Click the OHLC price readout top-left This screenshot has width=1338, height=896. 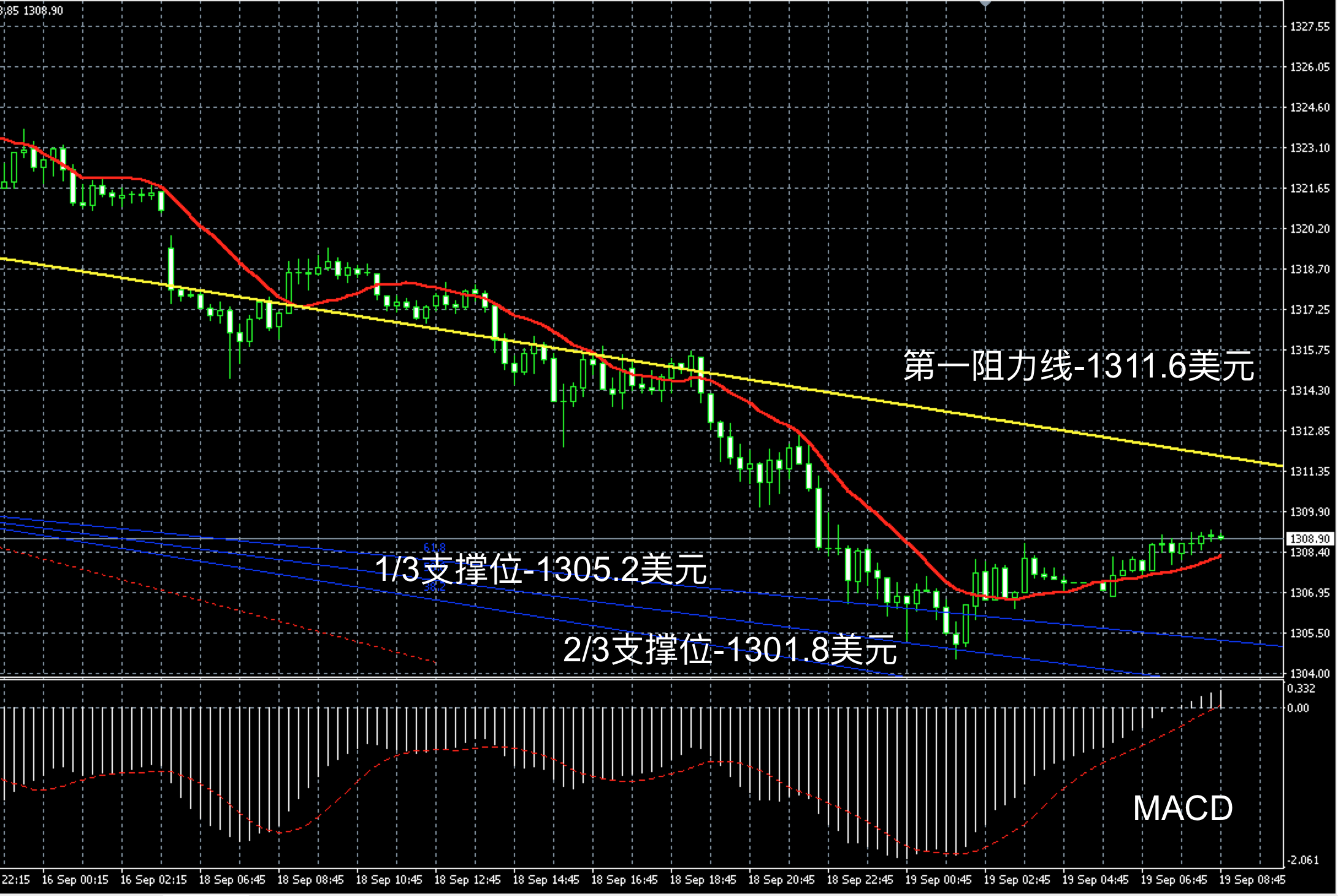click(32, 10)
